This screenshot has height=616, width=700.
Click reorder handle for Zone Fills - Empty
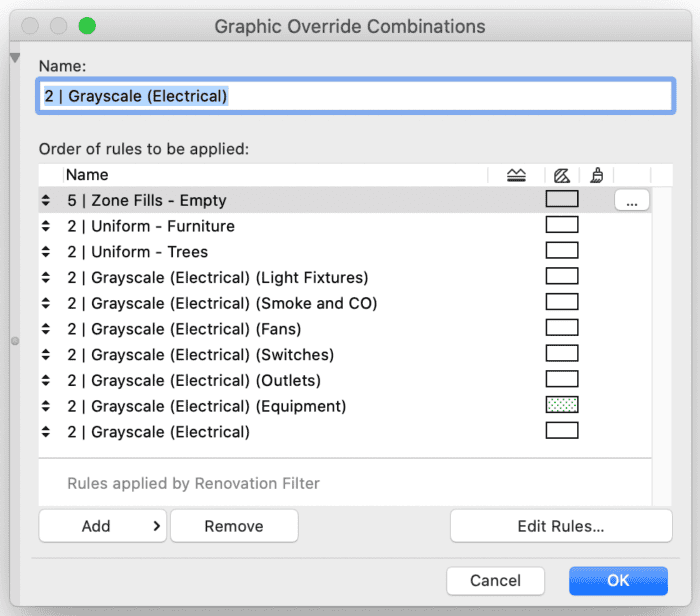pos(46,200)
